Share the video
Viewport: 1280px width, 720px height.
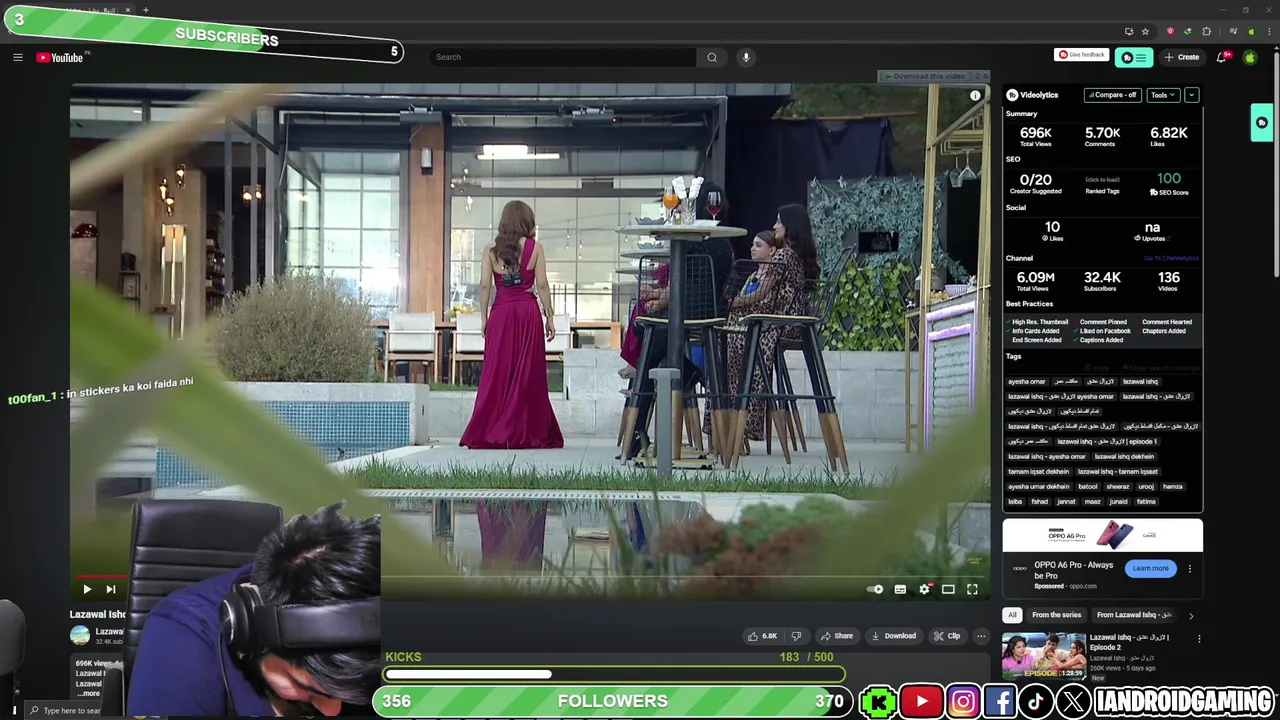coord(836,636)
